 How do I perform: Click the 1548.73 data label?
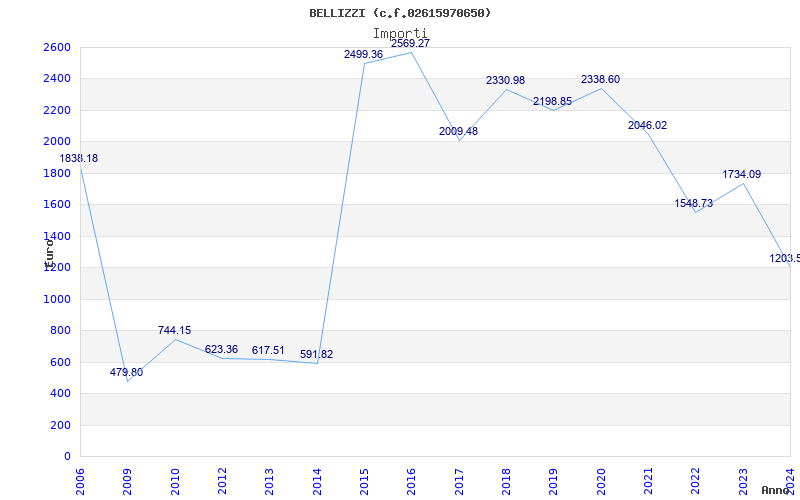click(693, 203)
